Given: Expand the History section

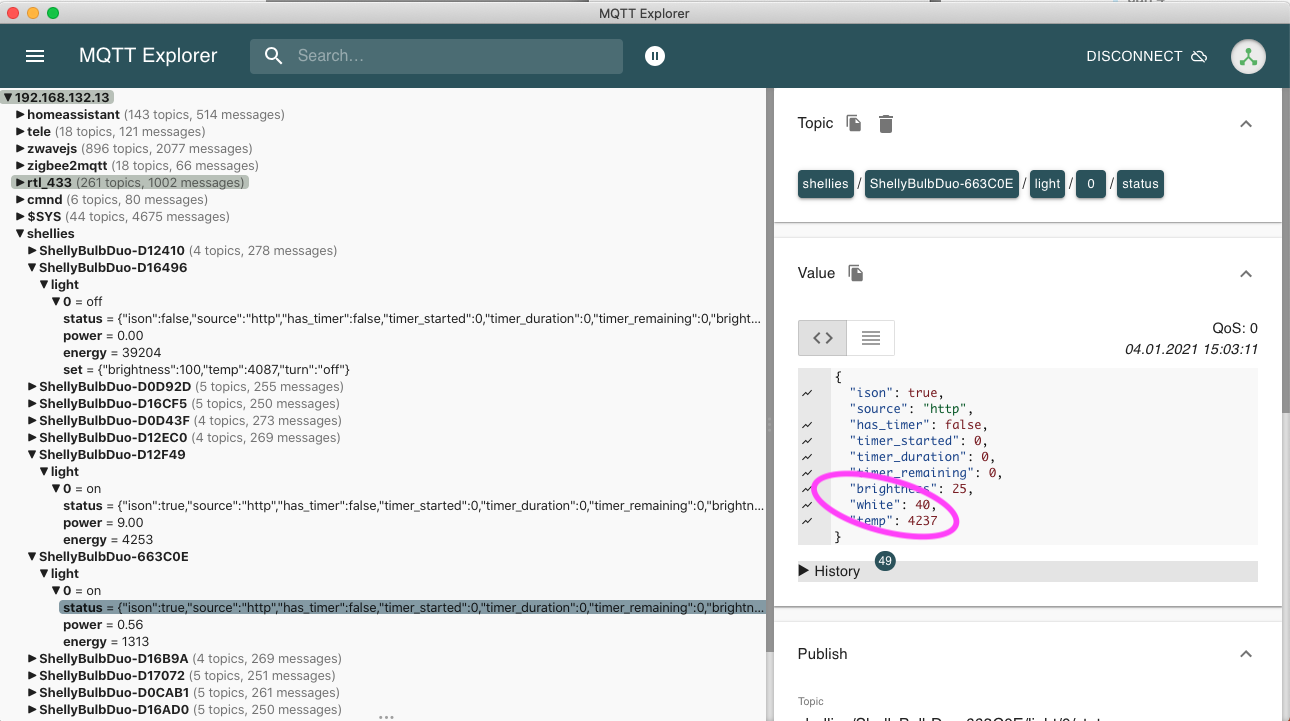Looking at the screenshot, I should click(830, 571).
